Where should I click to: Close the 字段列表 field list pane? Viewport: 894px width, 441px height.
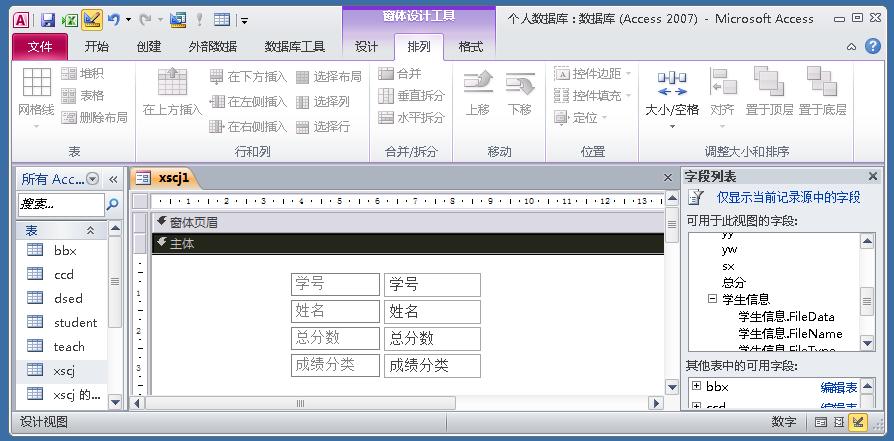click(x=872, y=176)
